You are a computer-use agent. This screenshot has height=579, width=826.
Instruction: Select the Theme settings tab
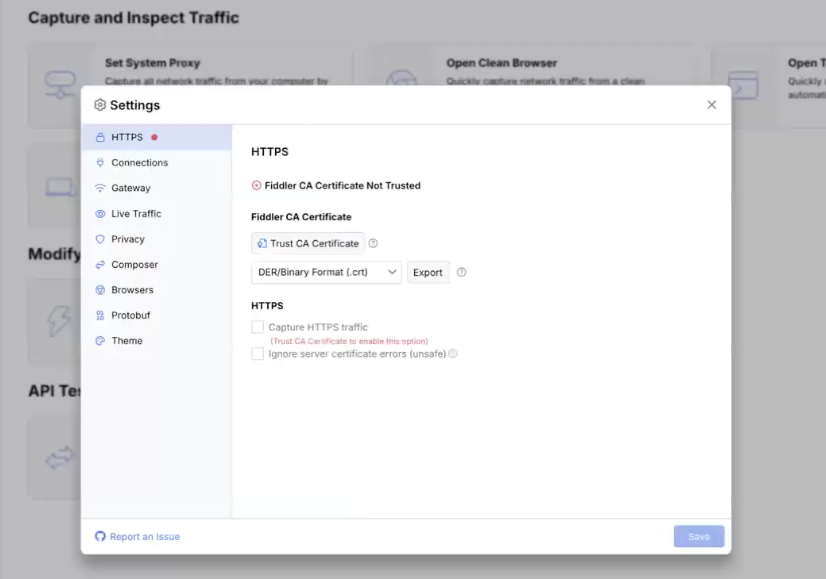pos(156,341)
